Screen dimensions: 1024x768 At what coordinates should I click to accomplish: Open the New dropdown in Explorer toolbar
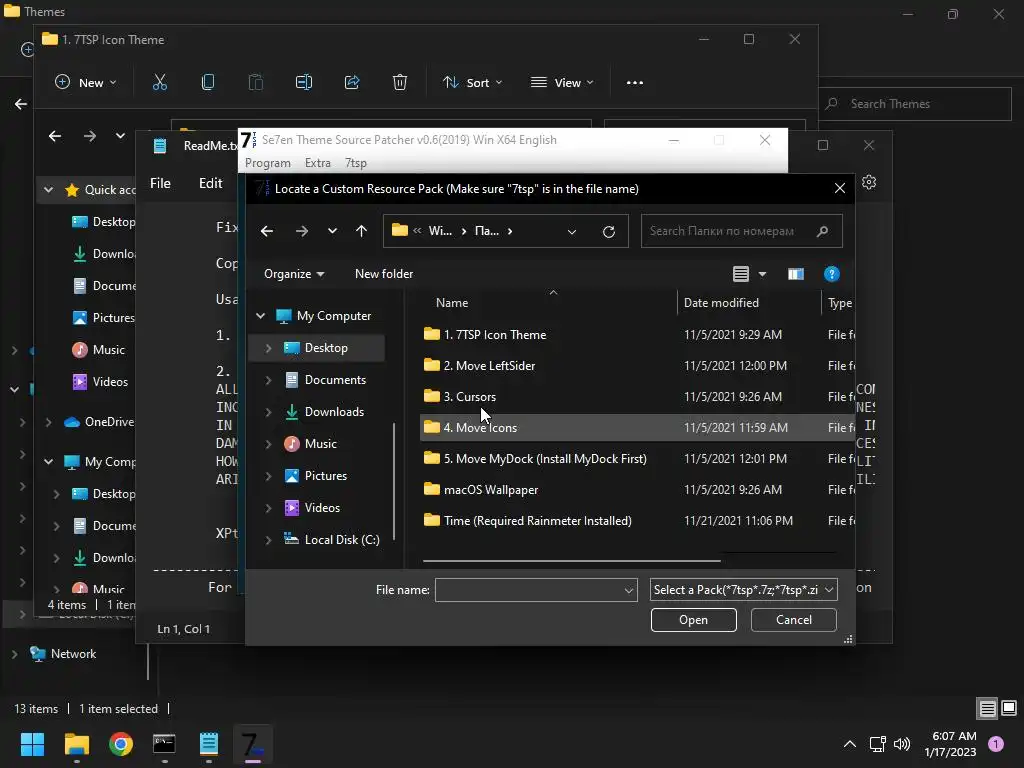[x=86, y=83]
